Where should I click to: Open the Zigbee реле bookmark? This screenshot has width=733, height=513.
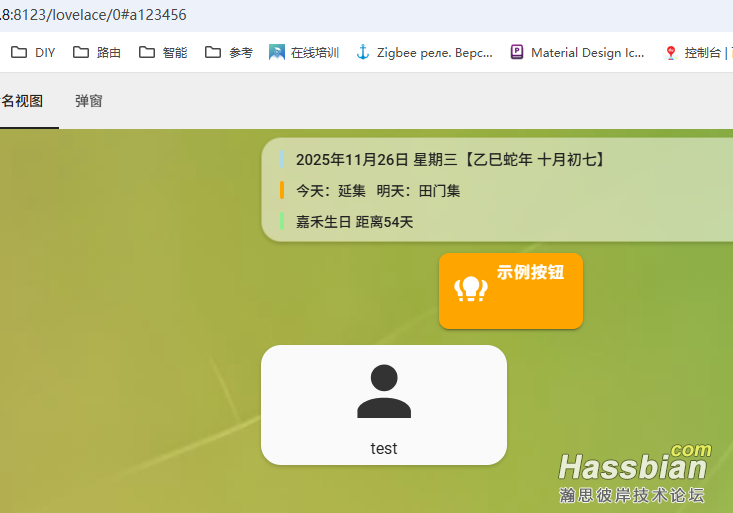coord(424,52)
